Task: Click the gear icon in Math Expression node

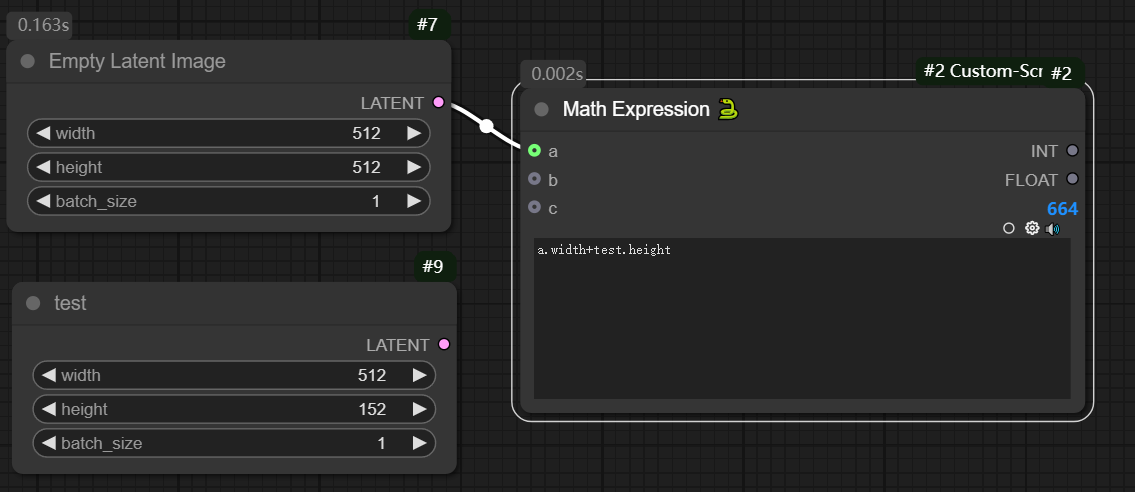Action: click(x=1032, y=229)
